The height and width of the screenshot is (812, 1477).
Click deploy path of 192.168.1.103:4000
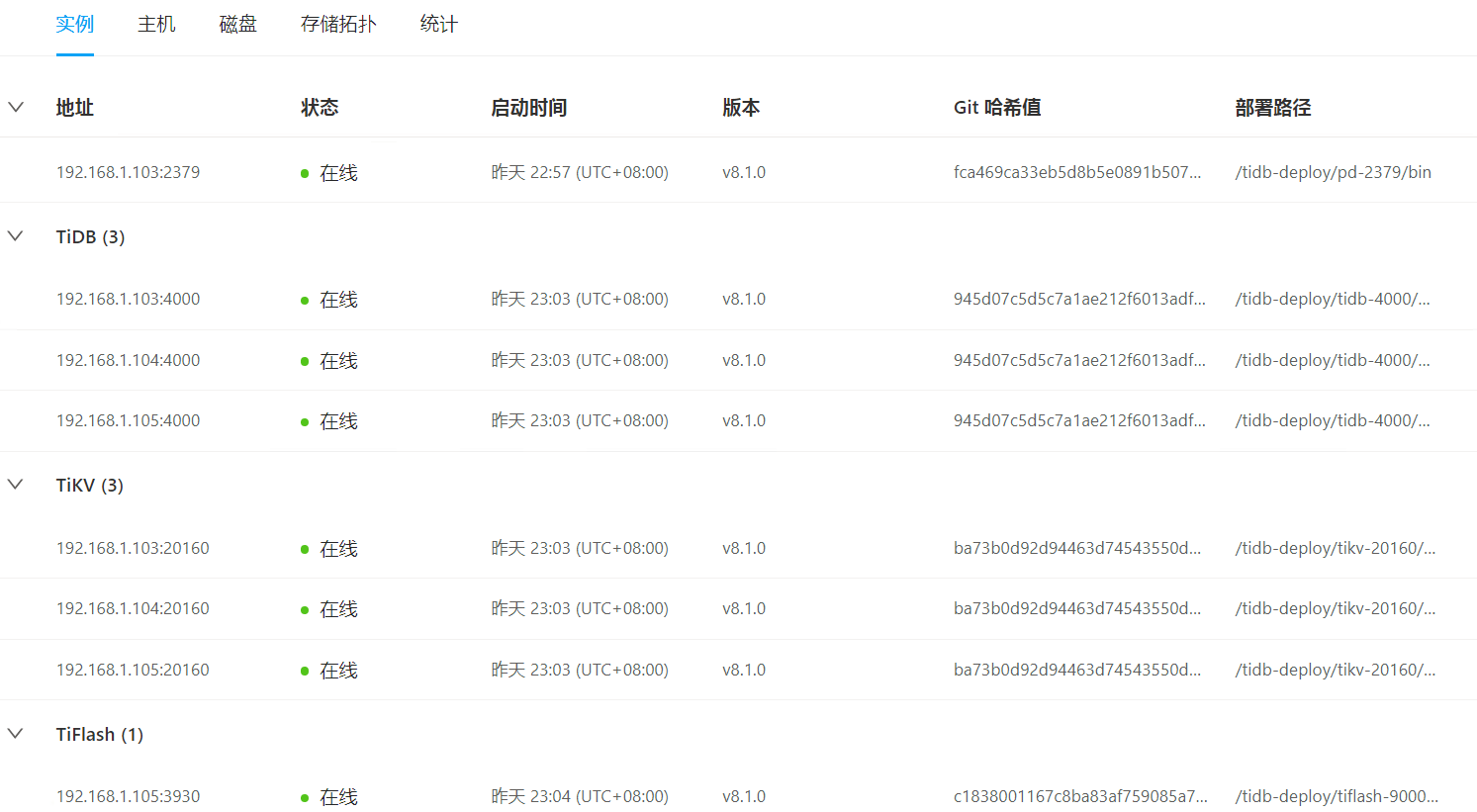(1333, 299)
